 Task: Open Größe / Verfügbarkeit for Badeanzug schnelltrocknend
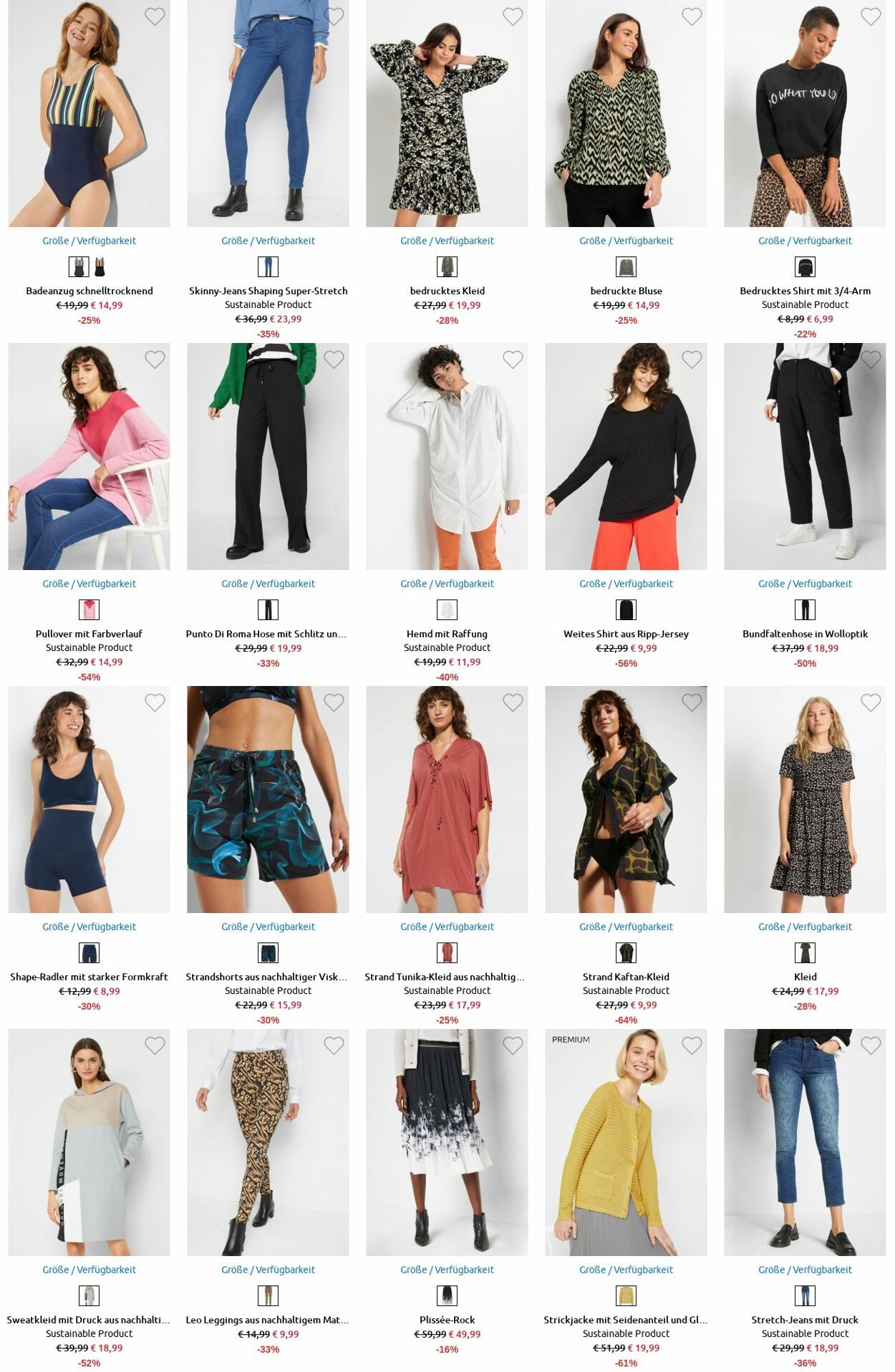89,241
